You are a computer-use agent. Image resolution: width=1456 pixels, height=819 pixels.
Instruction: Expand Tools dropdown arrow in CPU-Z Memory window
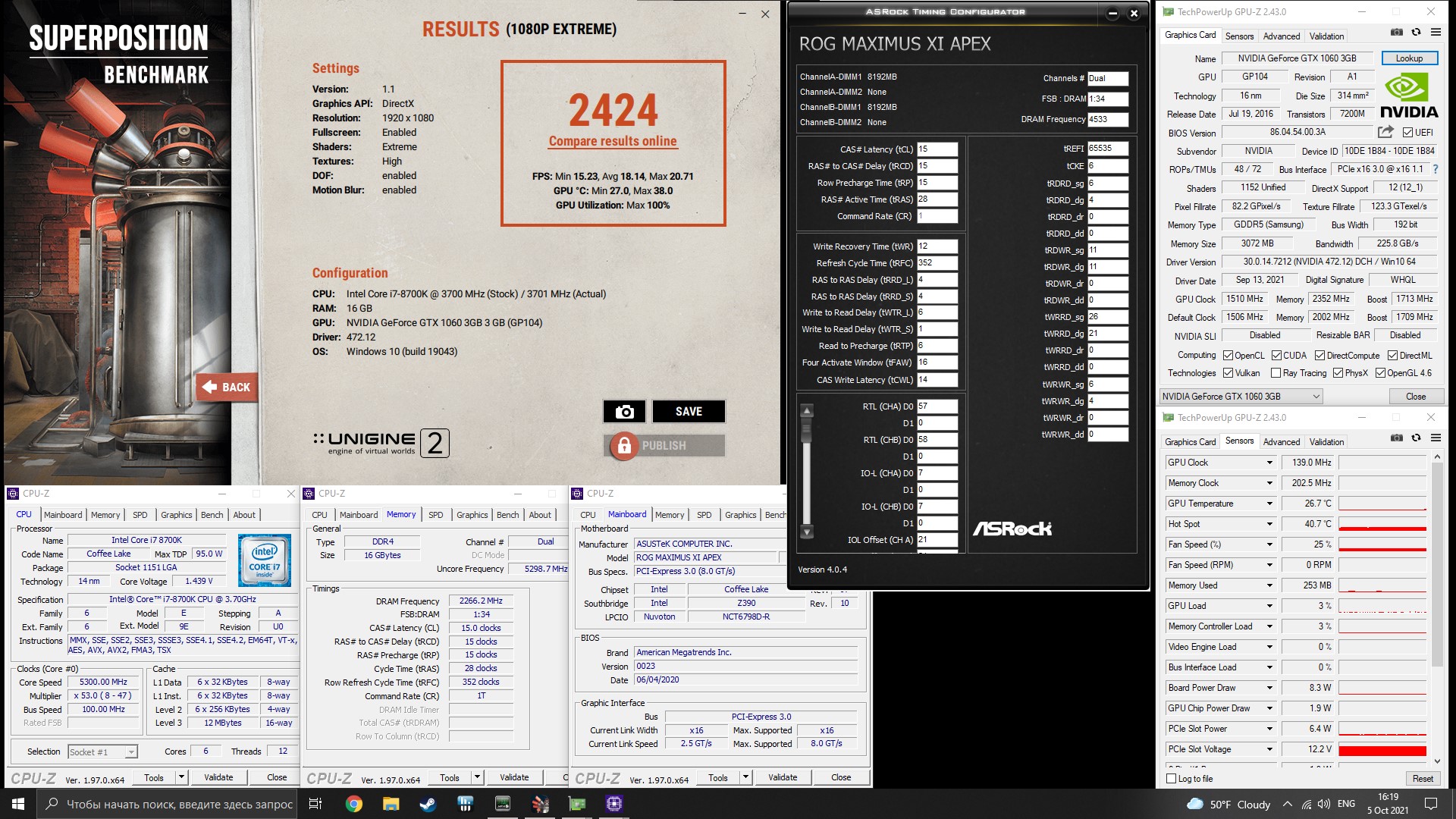click(x=477, y=777)
